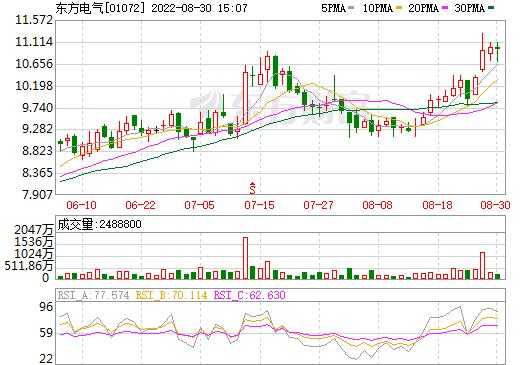Click the 7.907 price axis label

click(x=37, y=195)
